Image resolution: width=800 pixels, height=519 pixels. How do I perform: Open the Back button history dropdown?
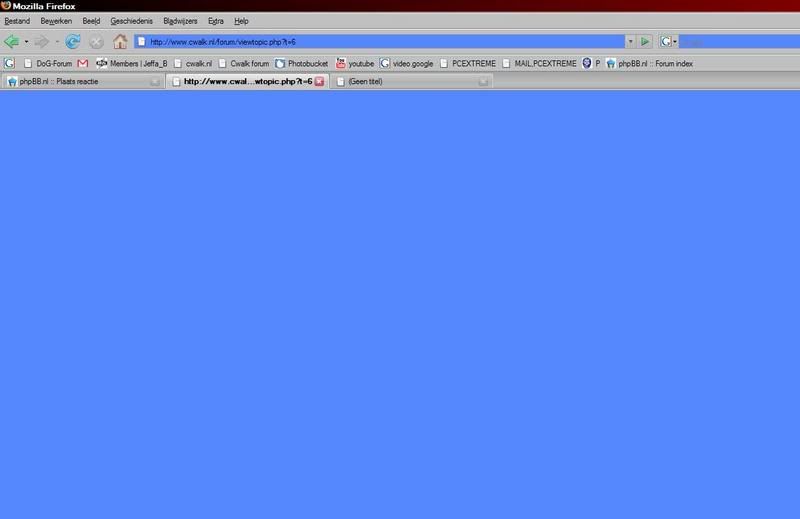click(27, 42)
